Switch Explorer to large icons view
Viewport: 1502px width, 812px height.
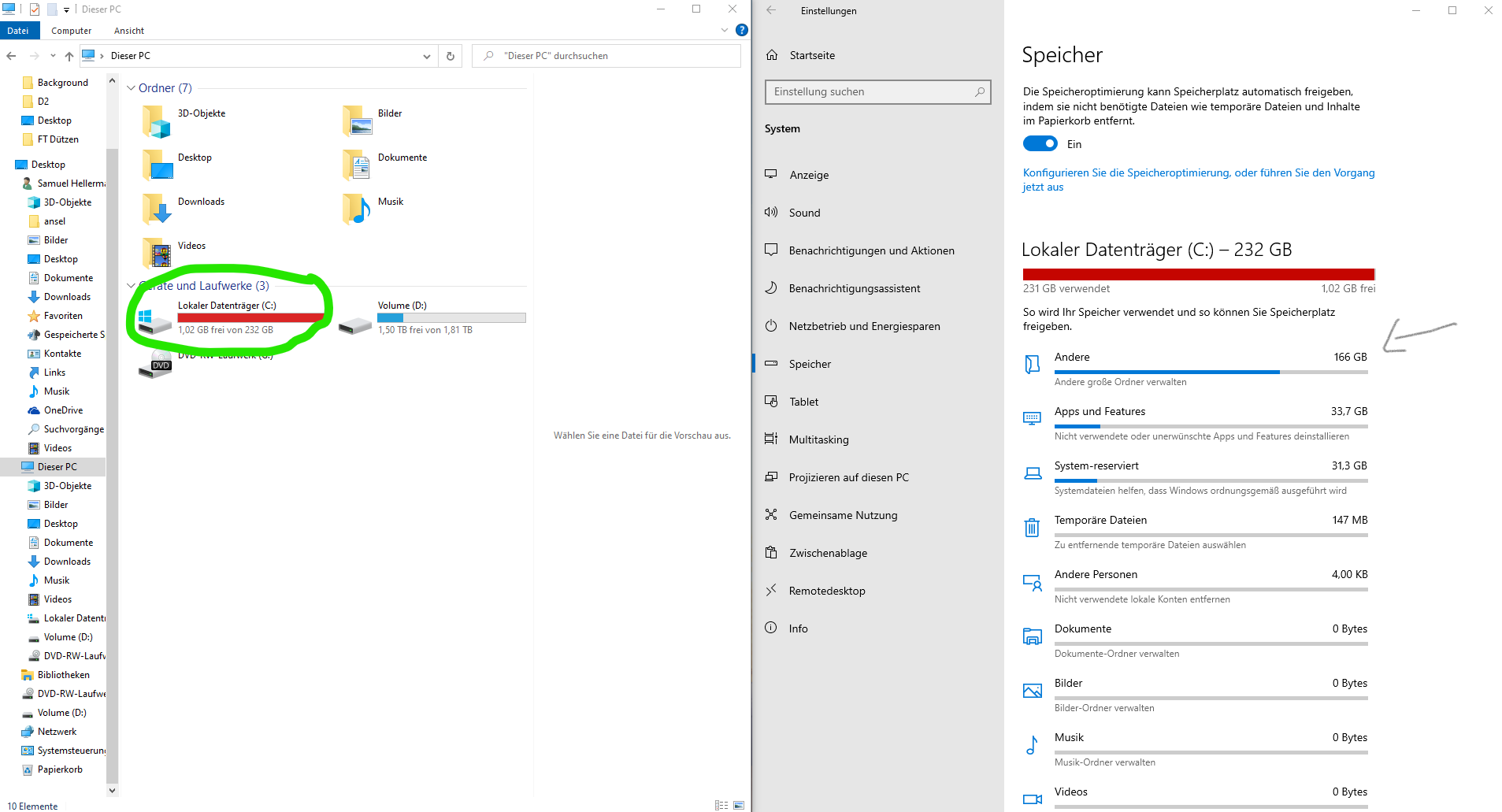click(x=739, y=805)
